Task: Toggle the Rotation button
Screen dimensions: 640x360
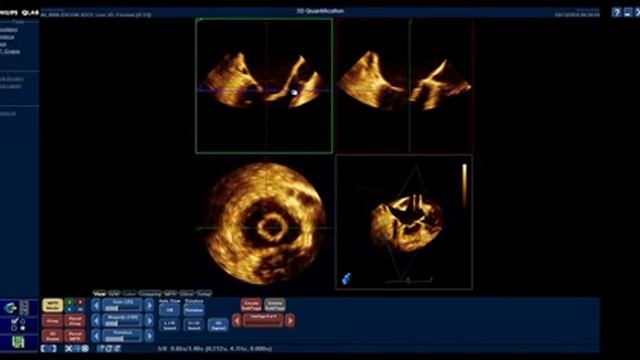Action: pos(193,310)
